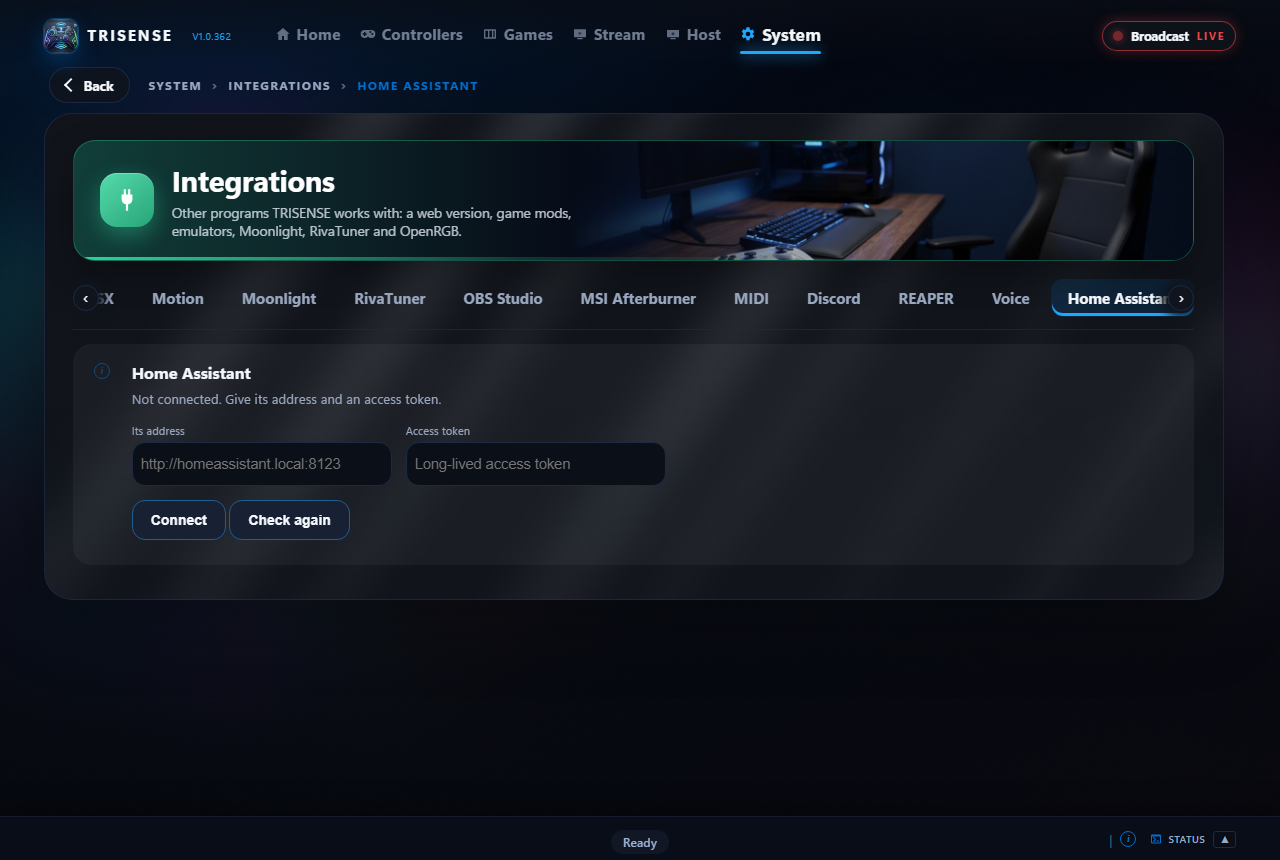Show earlier integration tabs on the left
The height and width of the screenshot is (860, 1280).
pyautogui.click(x=86, y=298)
